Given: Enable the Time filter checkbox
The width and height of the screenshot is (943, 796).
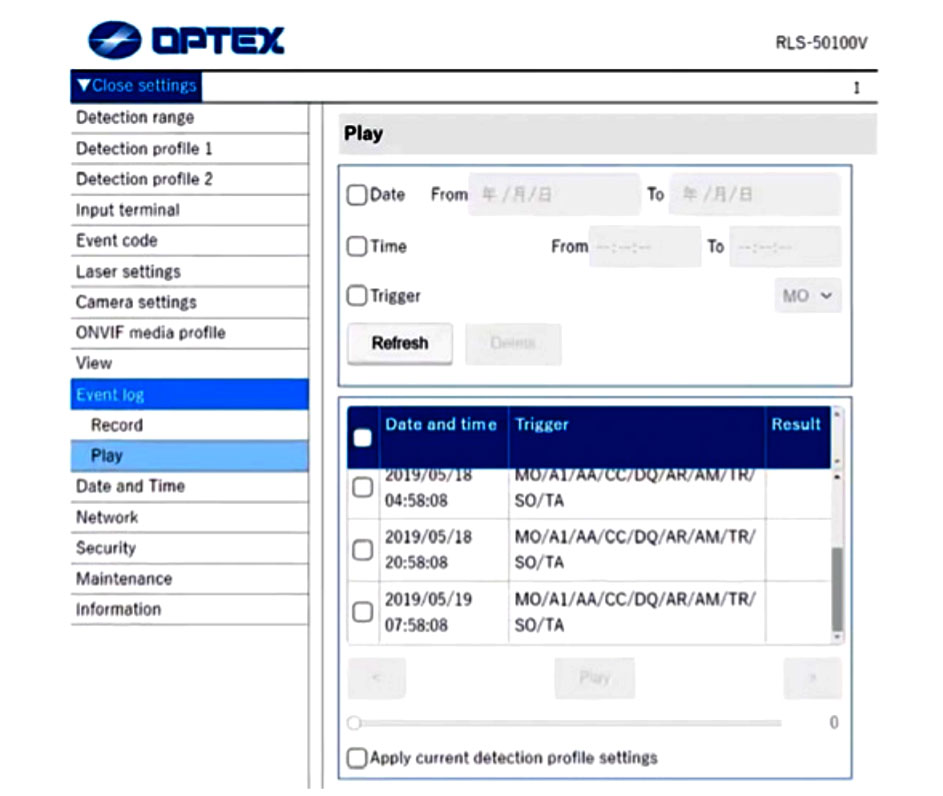Looking at the screenshot, I should (357, 247).
